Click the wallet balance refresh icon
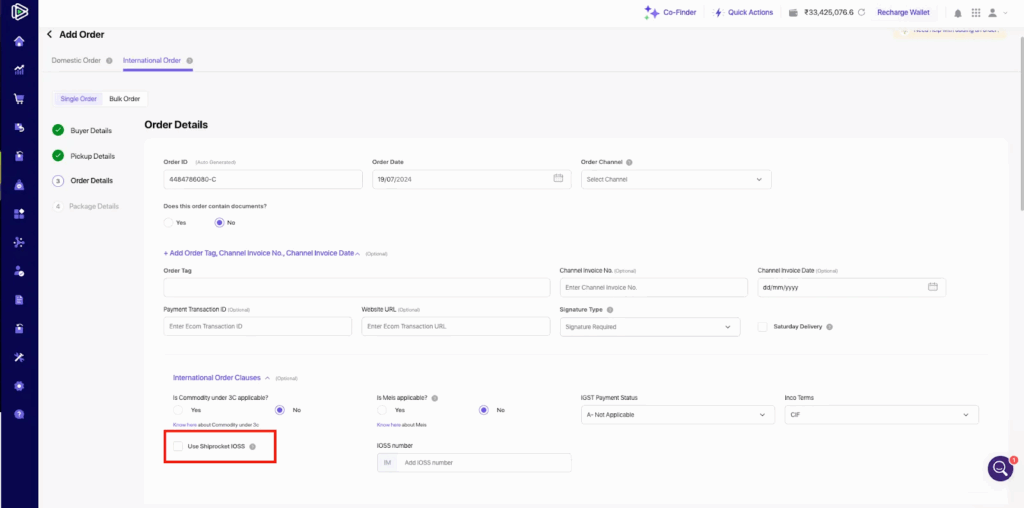 coord(862,13)
